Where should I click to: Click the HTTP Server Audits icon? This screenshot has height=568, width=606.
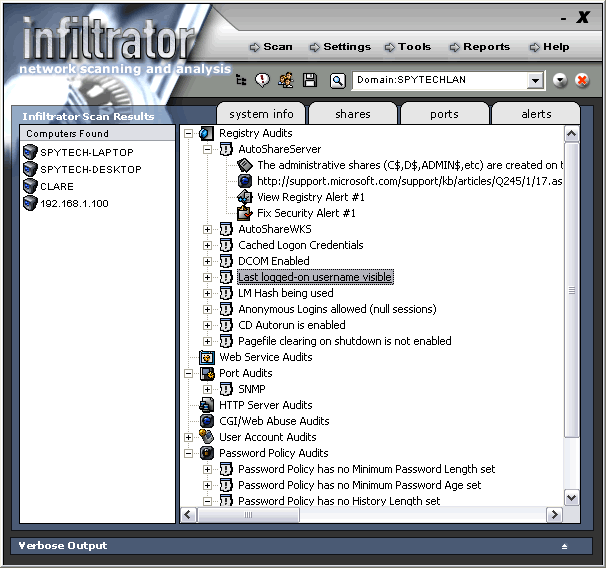(x=207, y=405)
